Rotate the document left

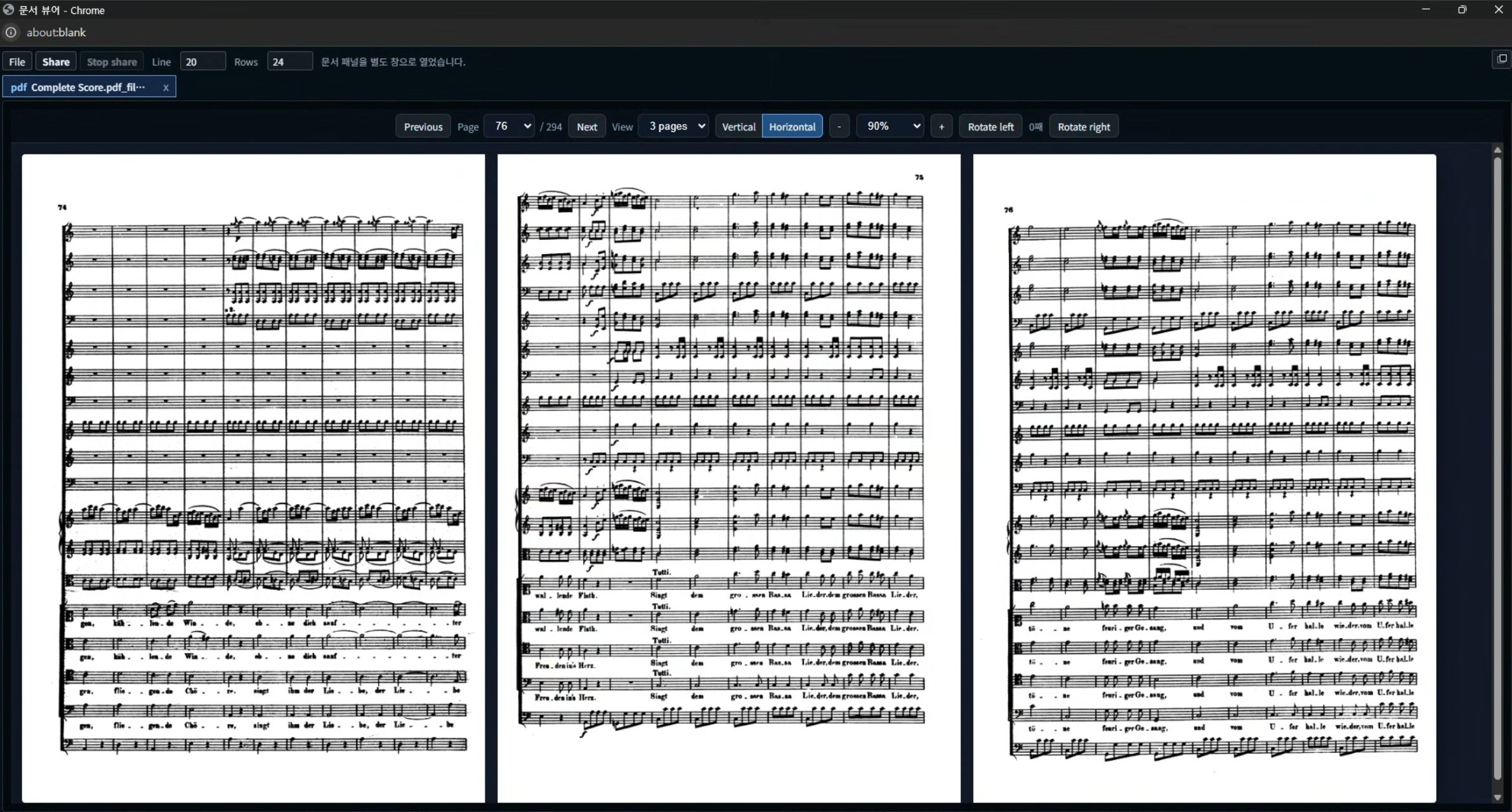point(990,126)
